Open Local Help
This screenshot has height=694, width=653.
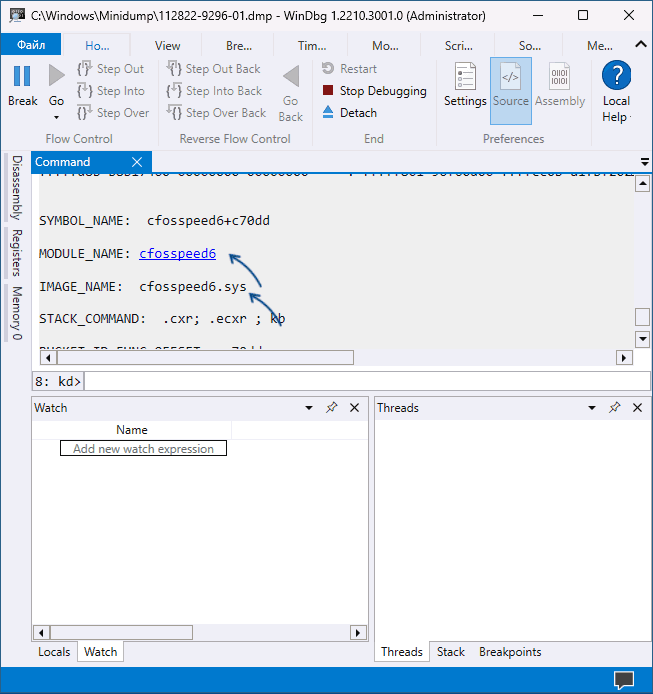point(616,76)
